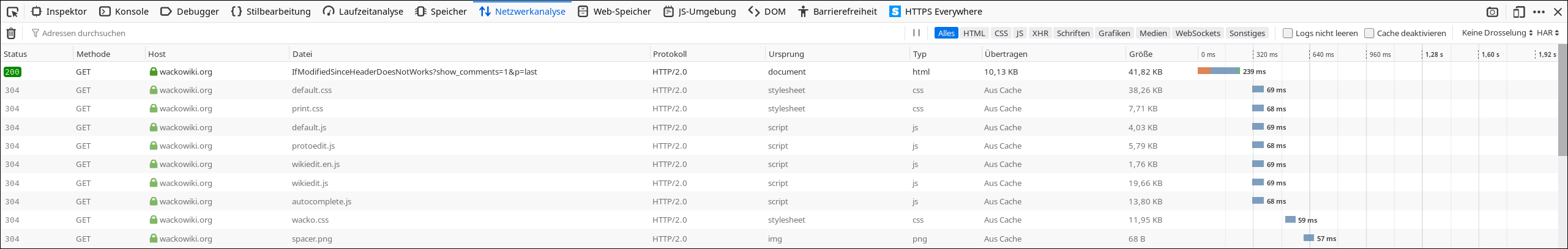Screen dimensions: 1568x249
Task: Toggle the XHR filter button
Action: click(x=1040, y=33)
